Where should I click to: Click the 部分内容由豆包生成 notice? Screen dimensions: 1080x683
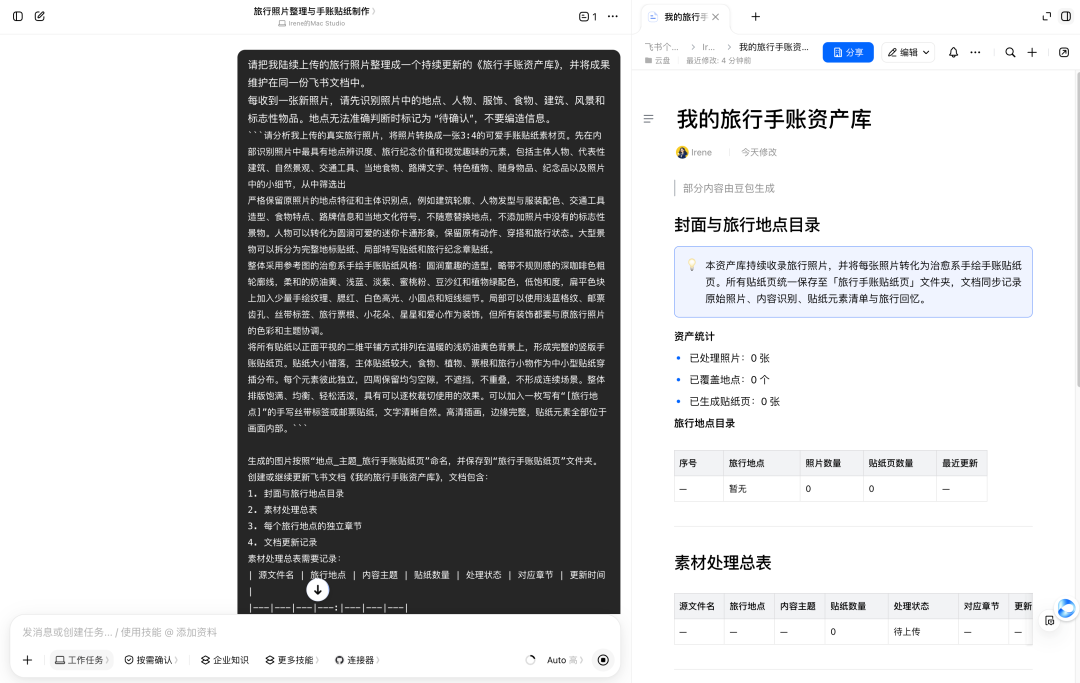point(729,188)
